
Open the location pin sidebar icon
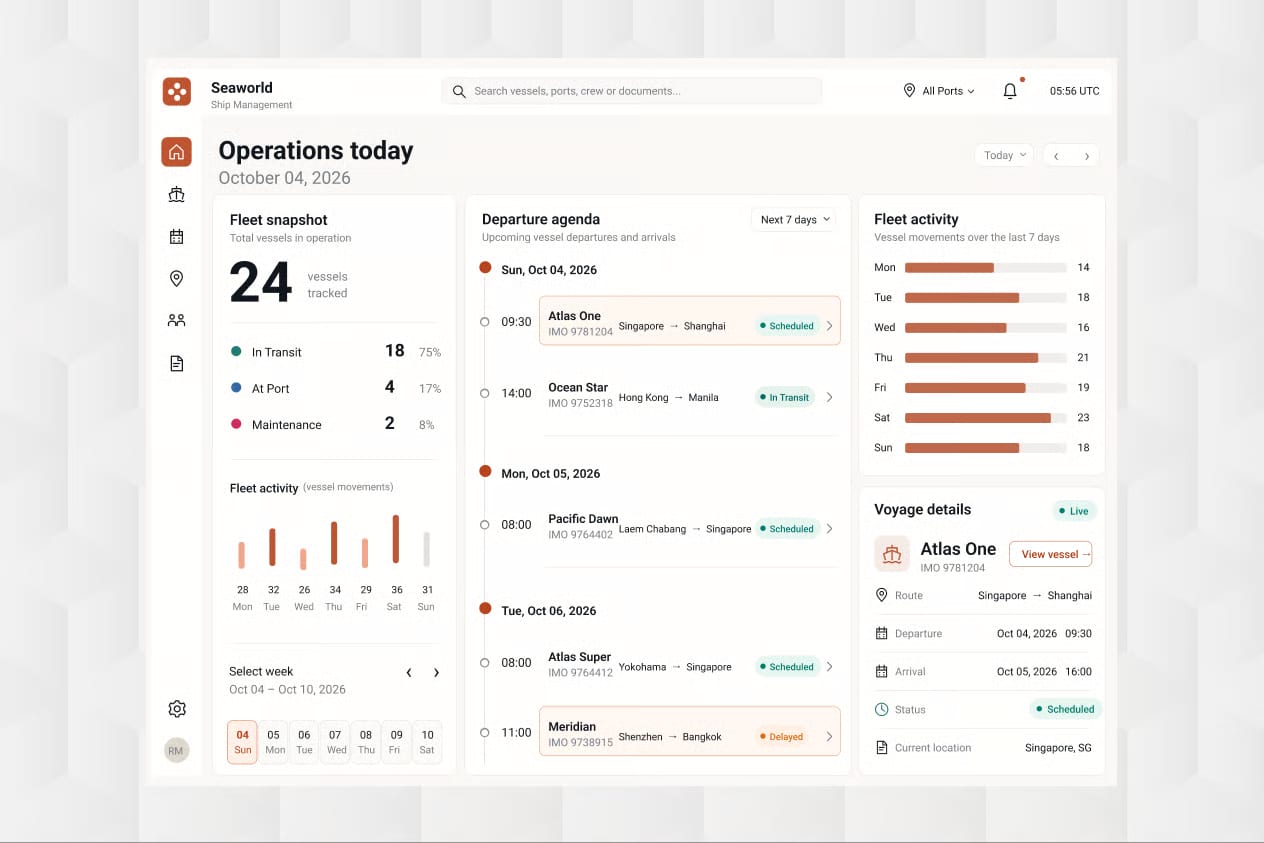[x=177, y=279]
